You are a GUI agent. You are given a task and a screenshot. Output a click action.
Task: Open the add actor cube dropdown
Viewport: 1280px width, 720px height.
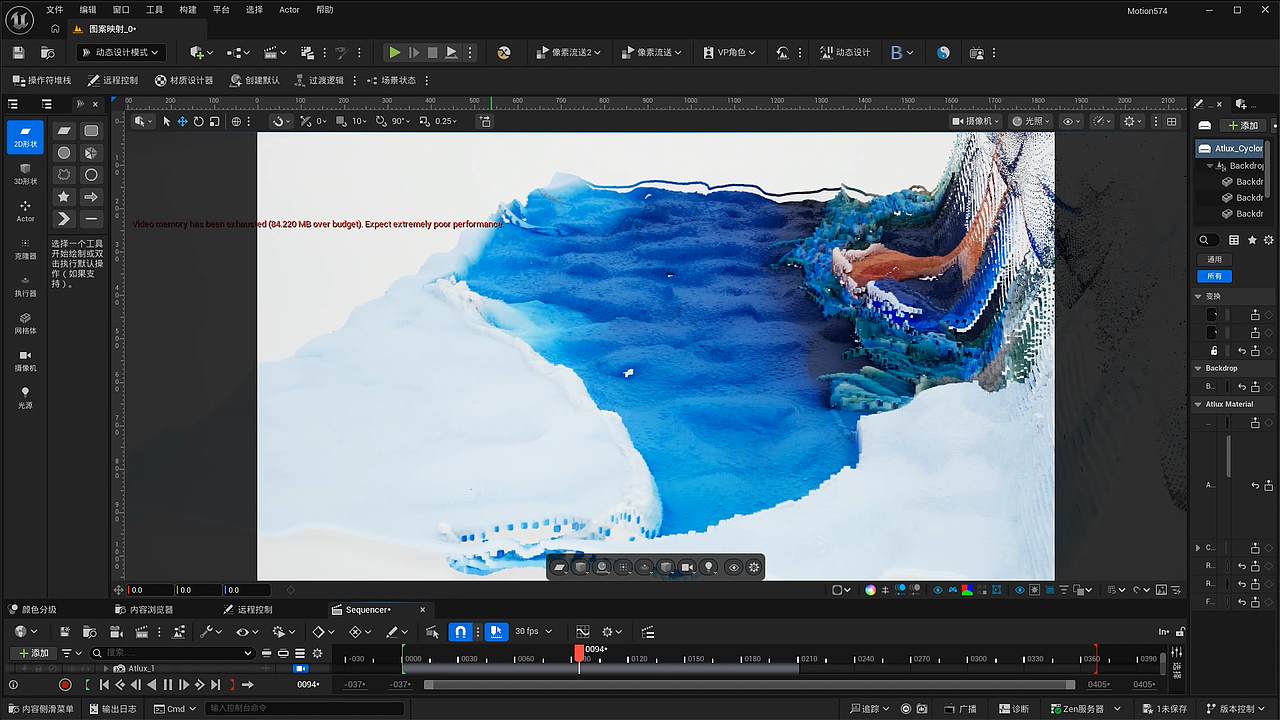point(201,52)
